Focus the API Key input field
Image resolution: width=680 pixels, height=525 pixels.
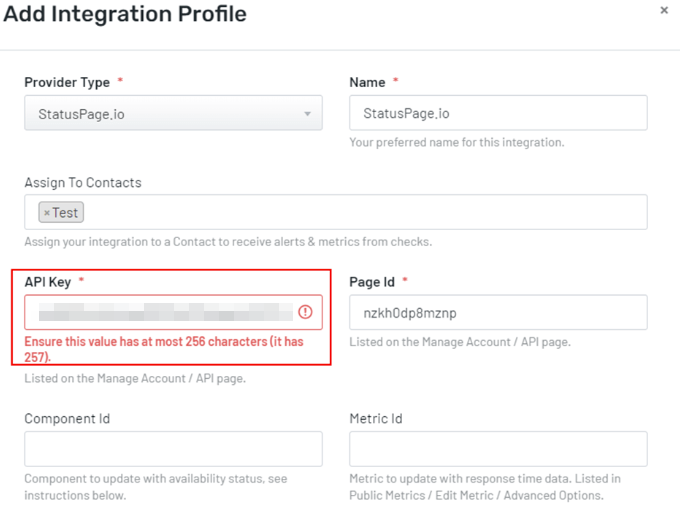[x=160, y=312]
